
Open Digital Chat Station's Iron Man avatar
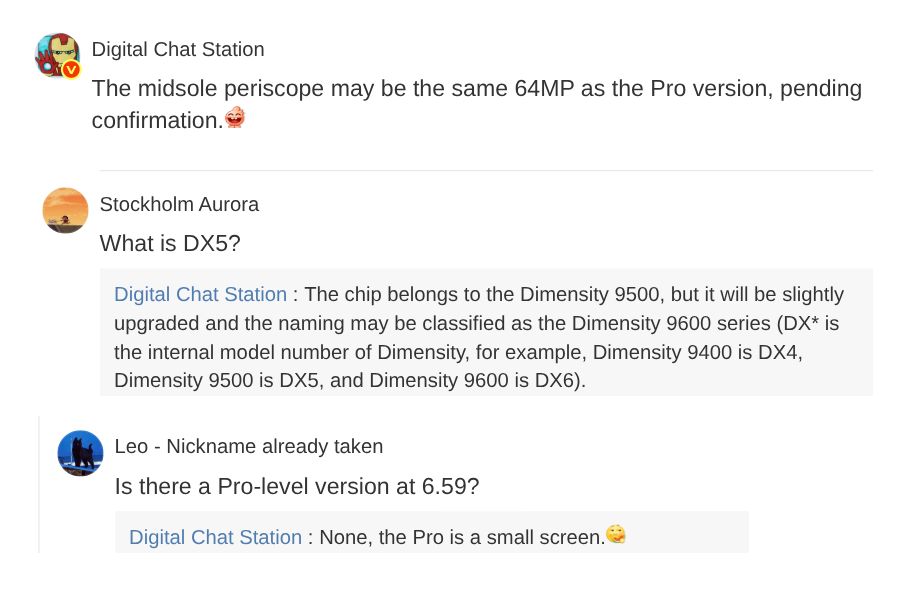[57, 56]
